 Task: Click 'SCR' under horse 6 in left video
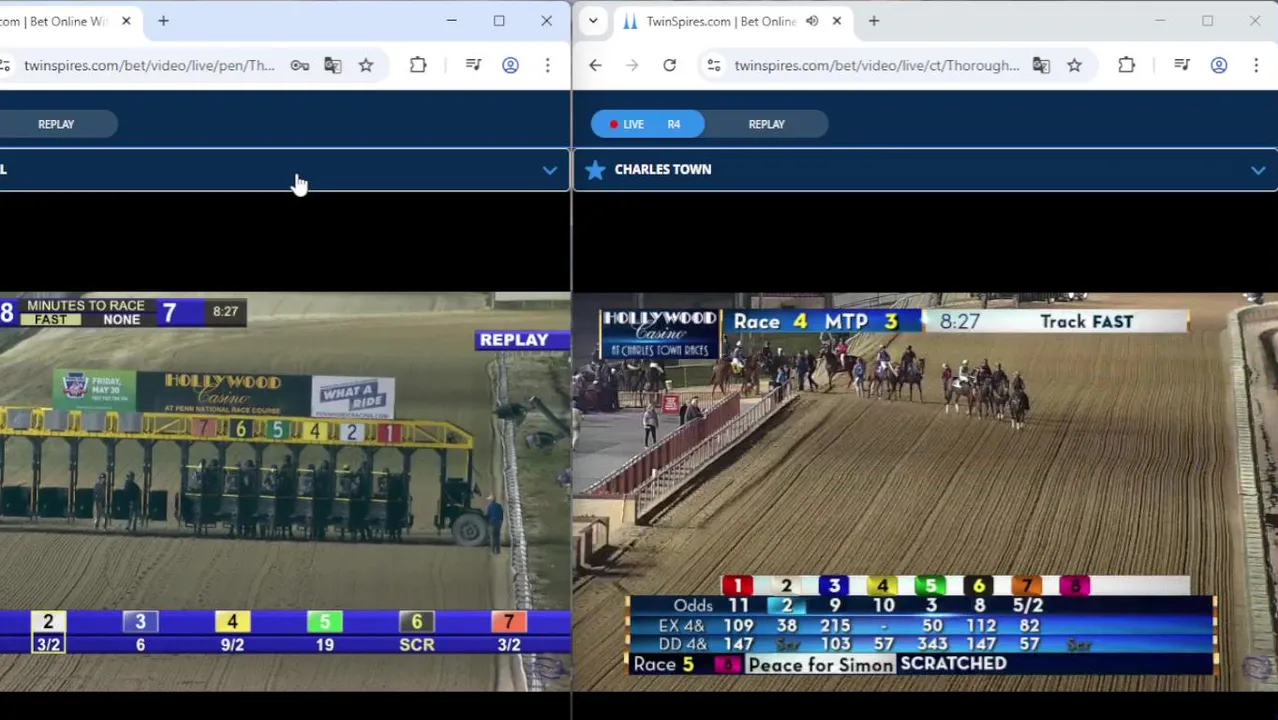click(x=417, y=645)
